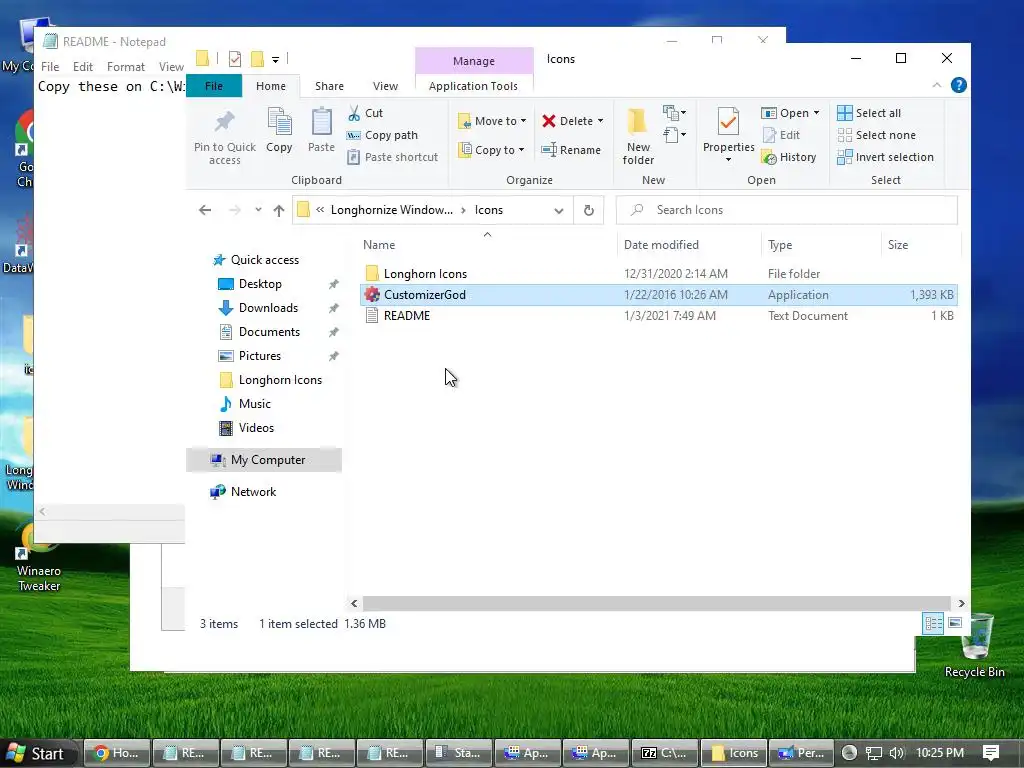Open the File tab in Explorer
This screenshot has height=768, width=1024.
214,86
